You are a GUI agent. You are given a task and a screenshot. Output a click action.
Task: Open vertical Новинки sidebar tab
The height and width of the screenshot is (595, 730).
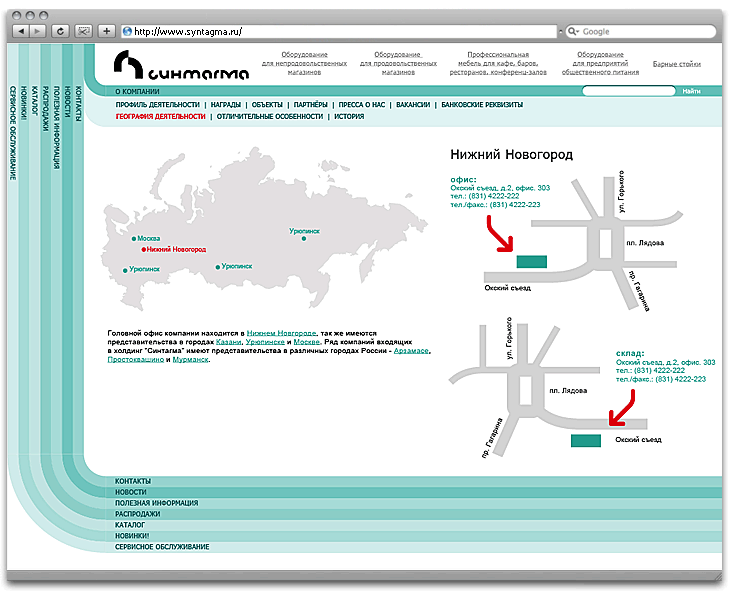pyautogui.click(x=23, y=102)
